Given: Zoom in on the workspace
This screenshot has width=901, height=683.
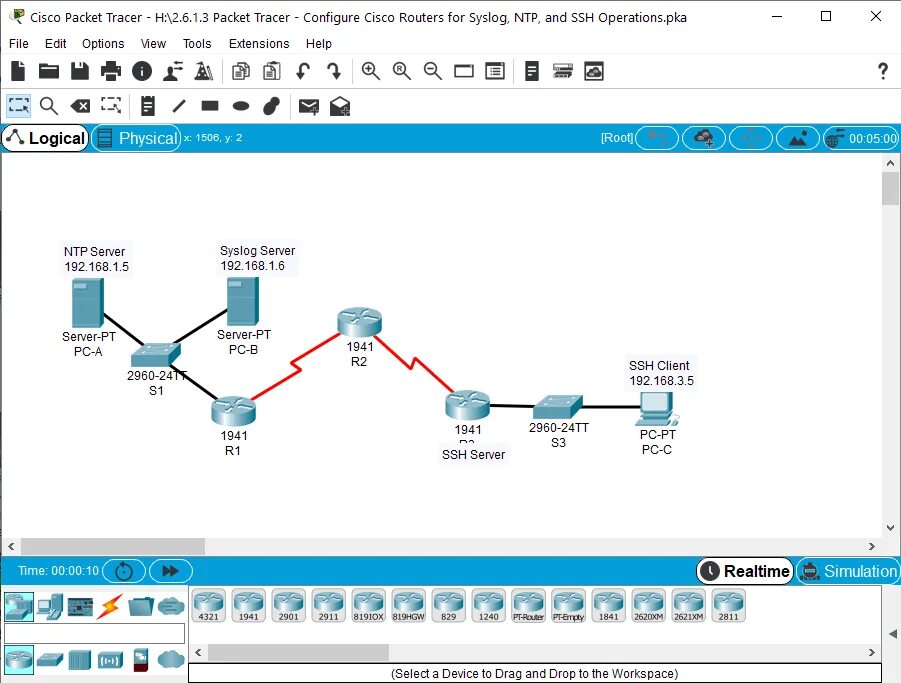Looking at the screenshot, I should [x=371, y=71].
